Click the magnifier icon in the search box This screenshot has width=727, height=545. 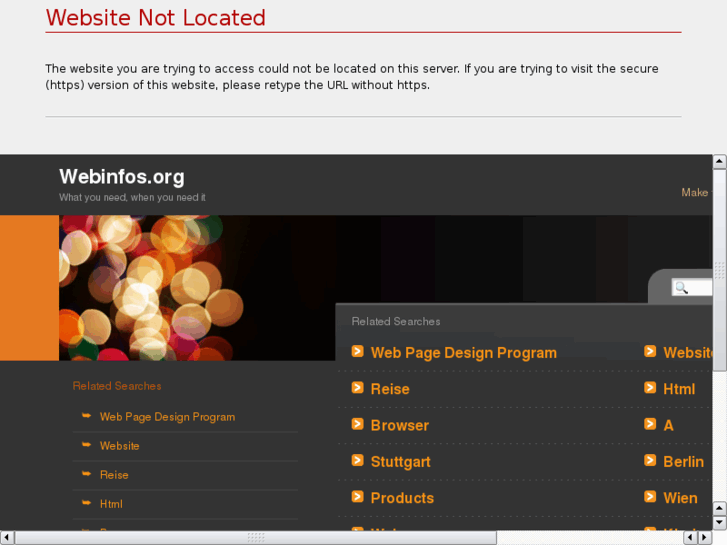(681, 288)
